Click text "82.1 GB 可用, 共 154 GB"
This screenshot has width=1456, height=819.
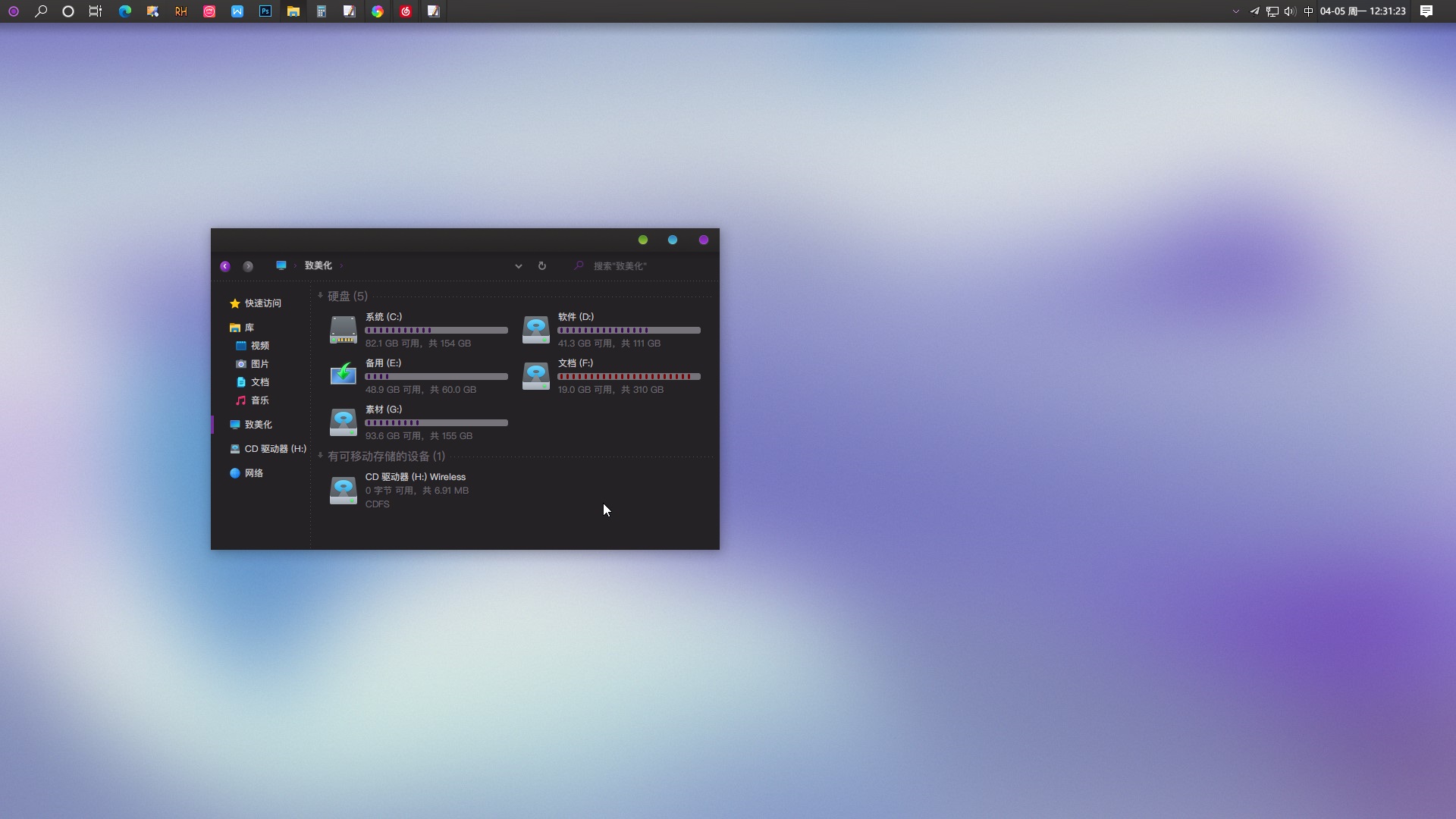[419, 344]
